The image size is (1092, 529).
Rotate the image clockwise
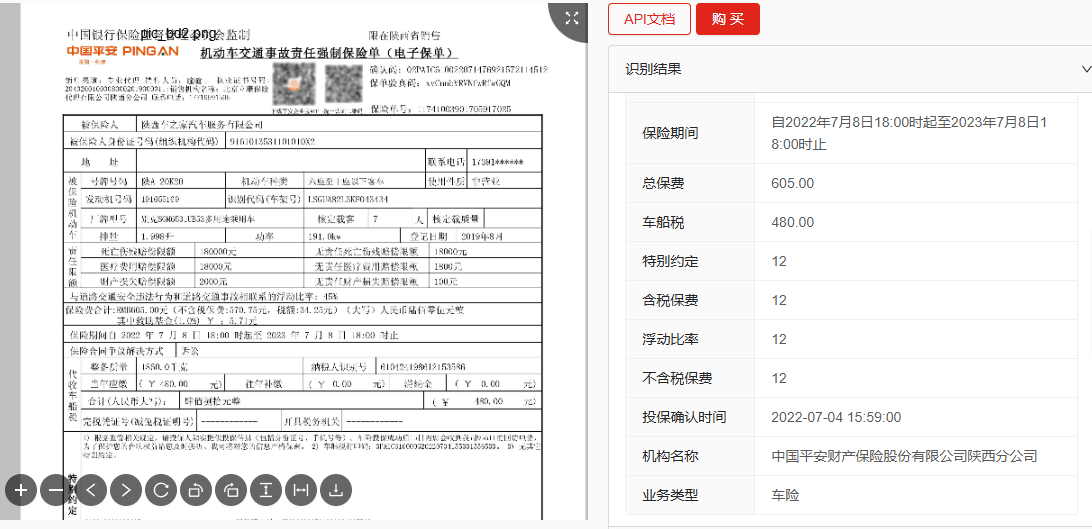(x=231, y=490)
